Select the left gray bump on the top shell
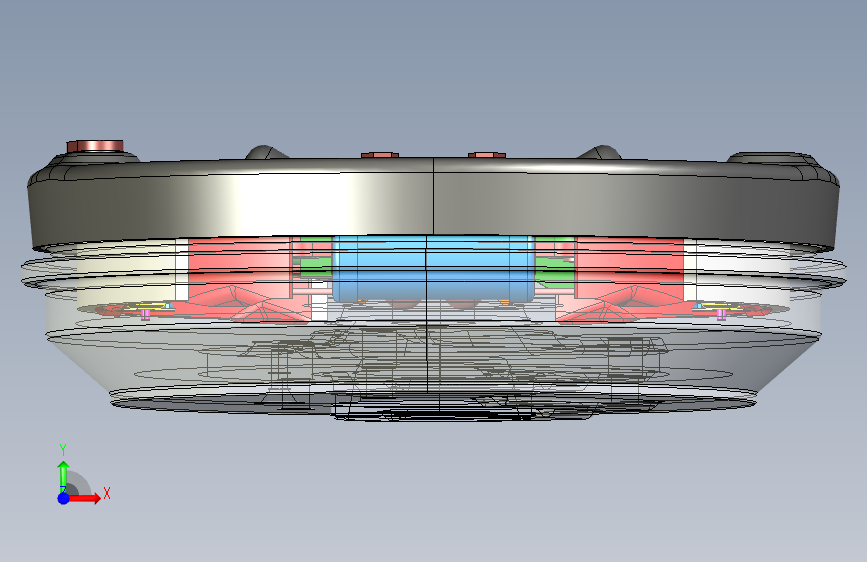This screenshot has height=562, width=867. tap(267, 152)
